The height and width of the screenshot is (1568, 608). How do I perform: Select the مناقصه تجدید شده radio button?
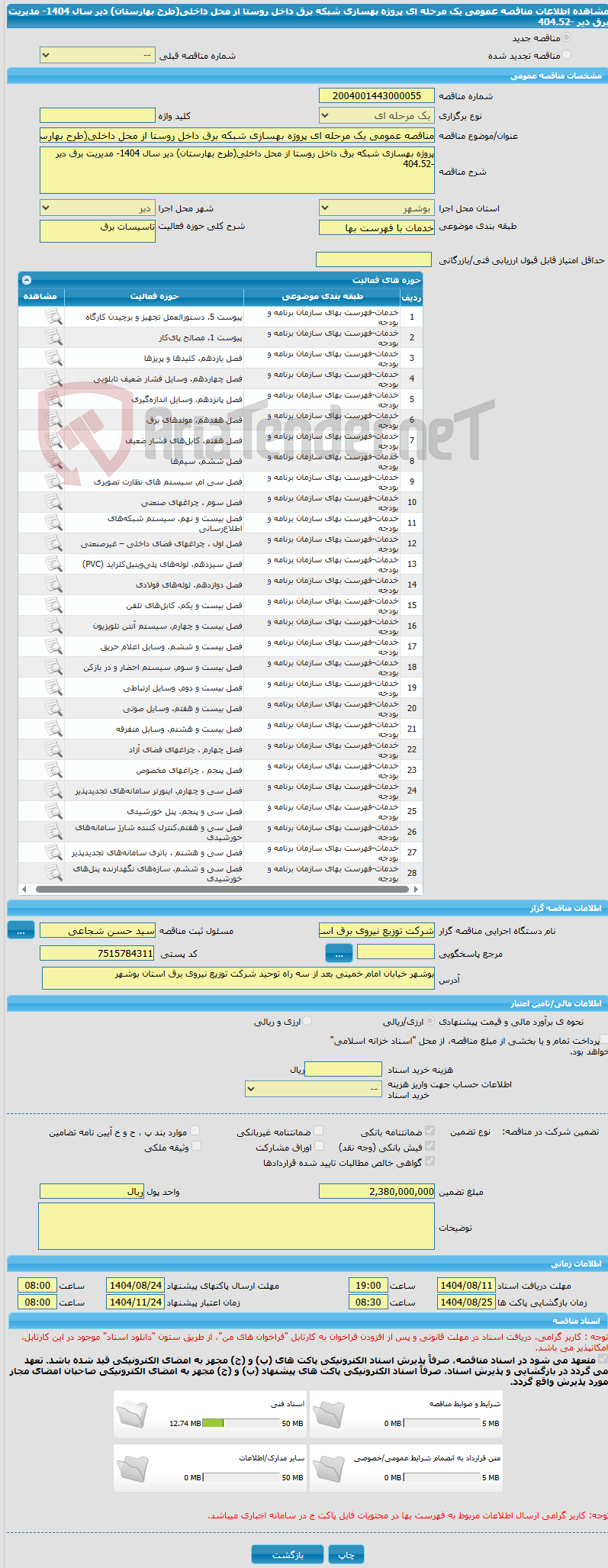(566, 55)
